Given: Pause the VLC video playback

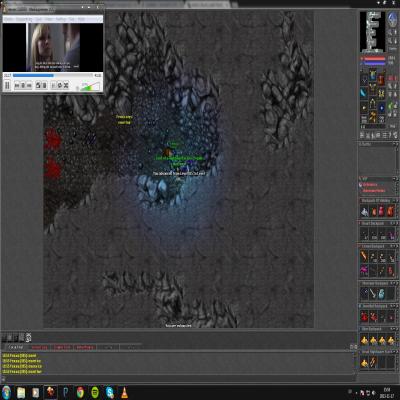Looking at the screenshot, I should [7, 86].
